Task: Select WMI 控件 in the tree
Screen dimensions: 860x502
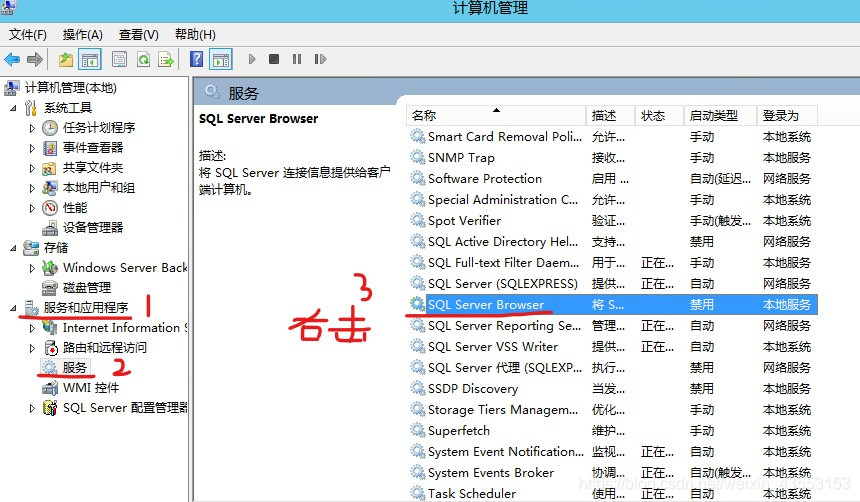Action: 91,388
